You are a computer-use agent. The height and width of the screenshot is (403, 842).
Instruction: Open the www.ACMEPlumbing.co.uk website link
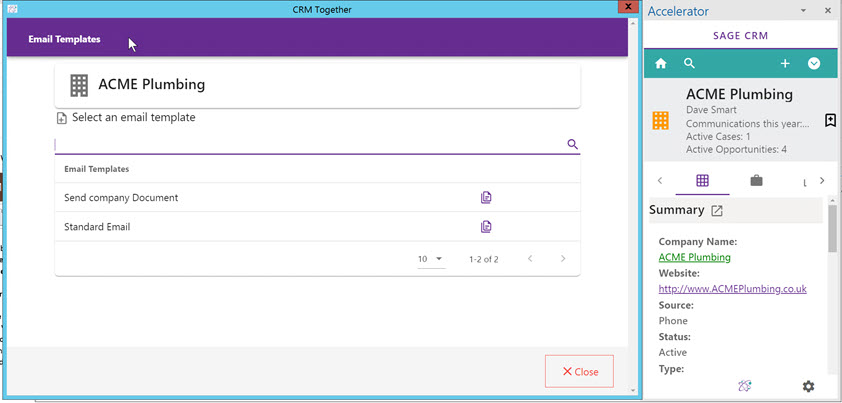(x=732, y=289)
